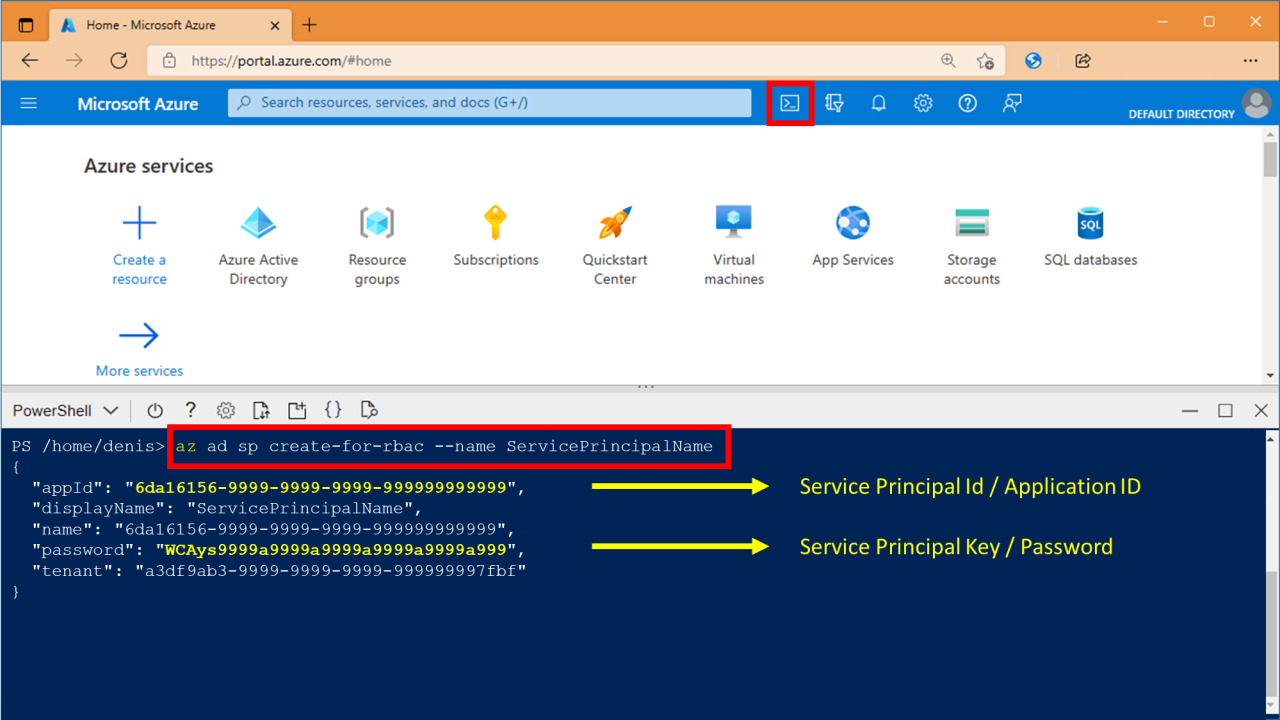Open the Feedback icon
1280x720 pixels.
(1012, 103)
